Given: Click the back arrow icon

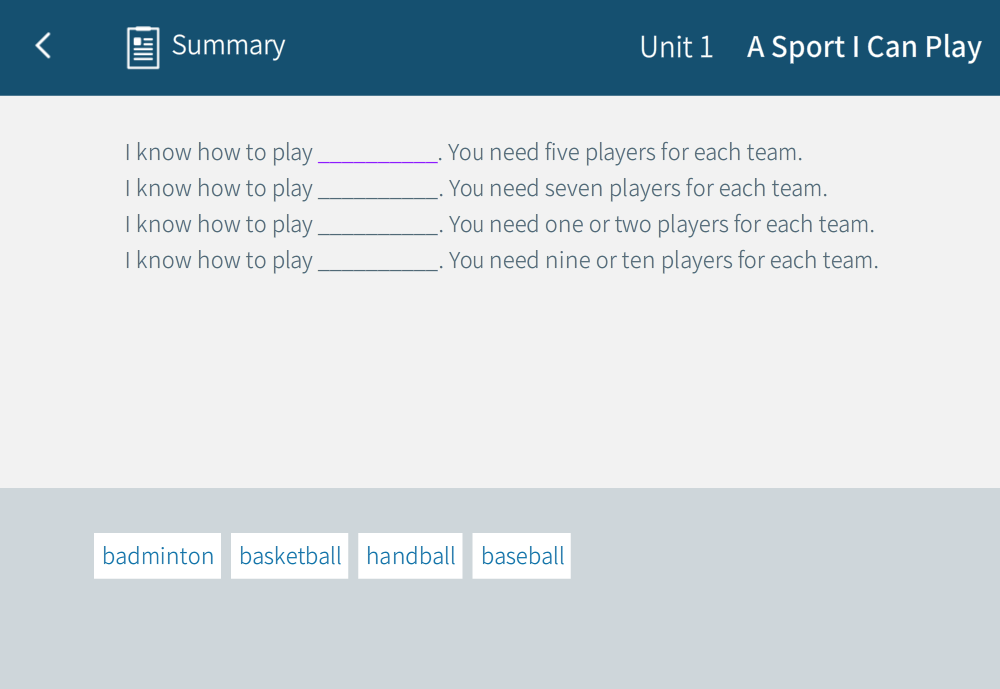Looking at the screenshot, I should point(43,46).
